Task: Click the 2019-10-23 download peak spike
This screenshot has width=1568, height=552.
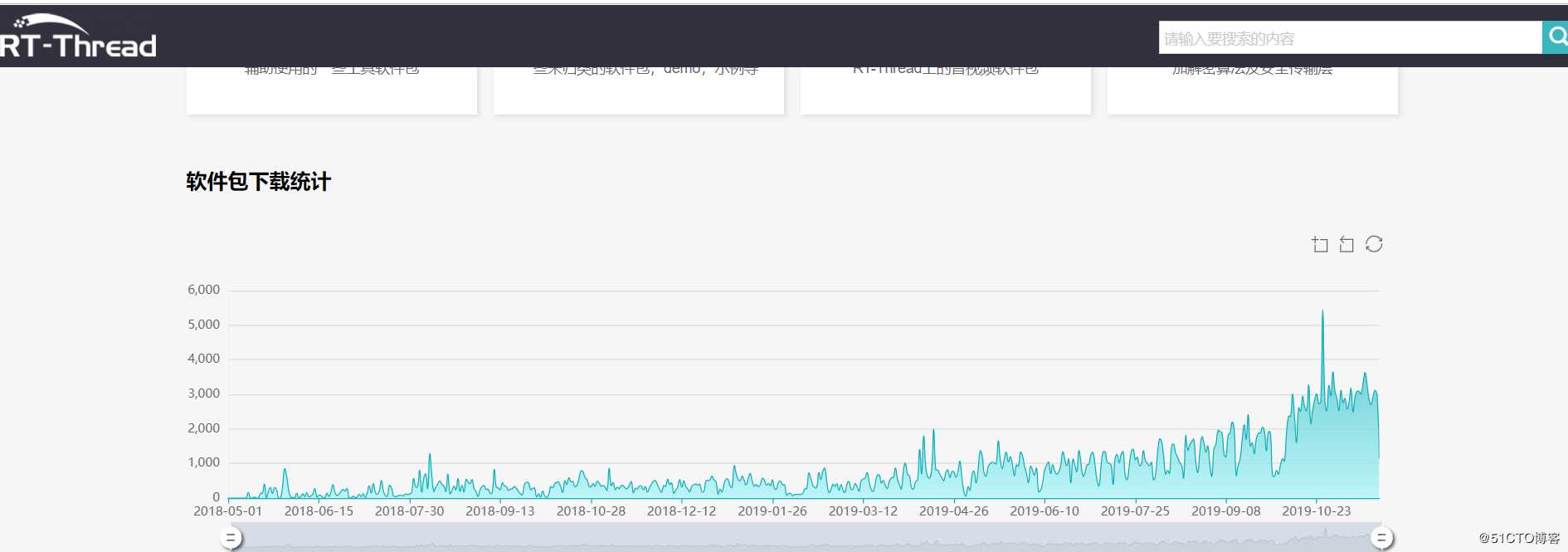Action: [x=1322, y=312]
